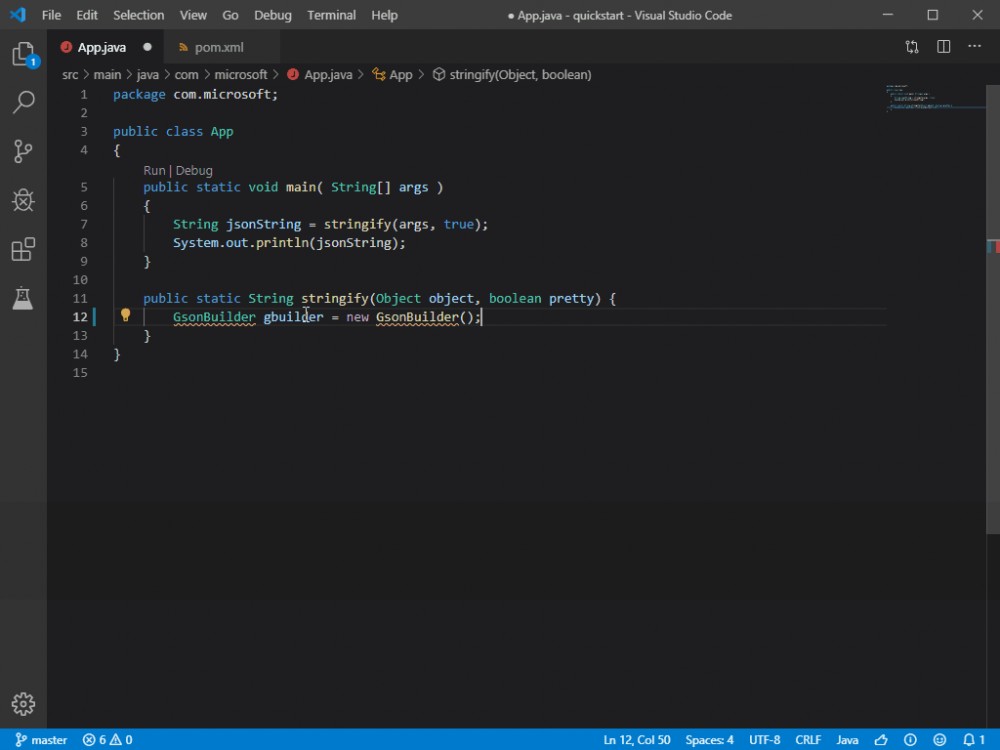The width and height of the screenshot is (1000, 750).
Task: Open the Manage gear icon
Action: 24,703
